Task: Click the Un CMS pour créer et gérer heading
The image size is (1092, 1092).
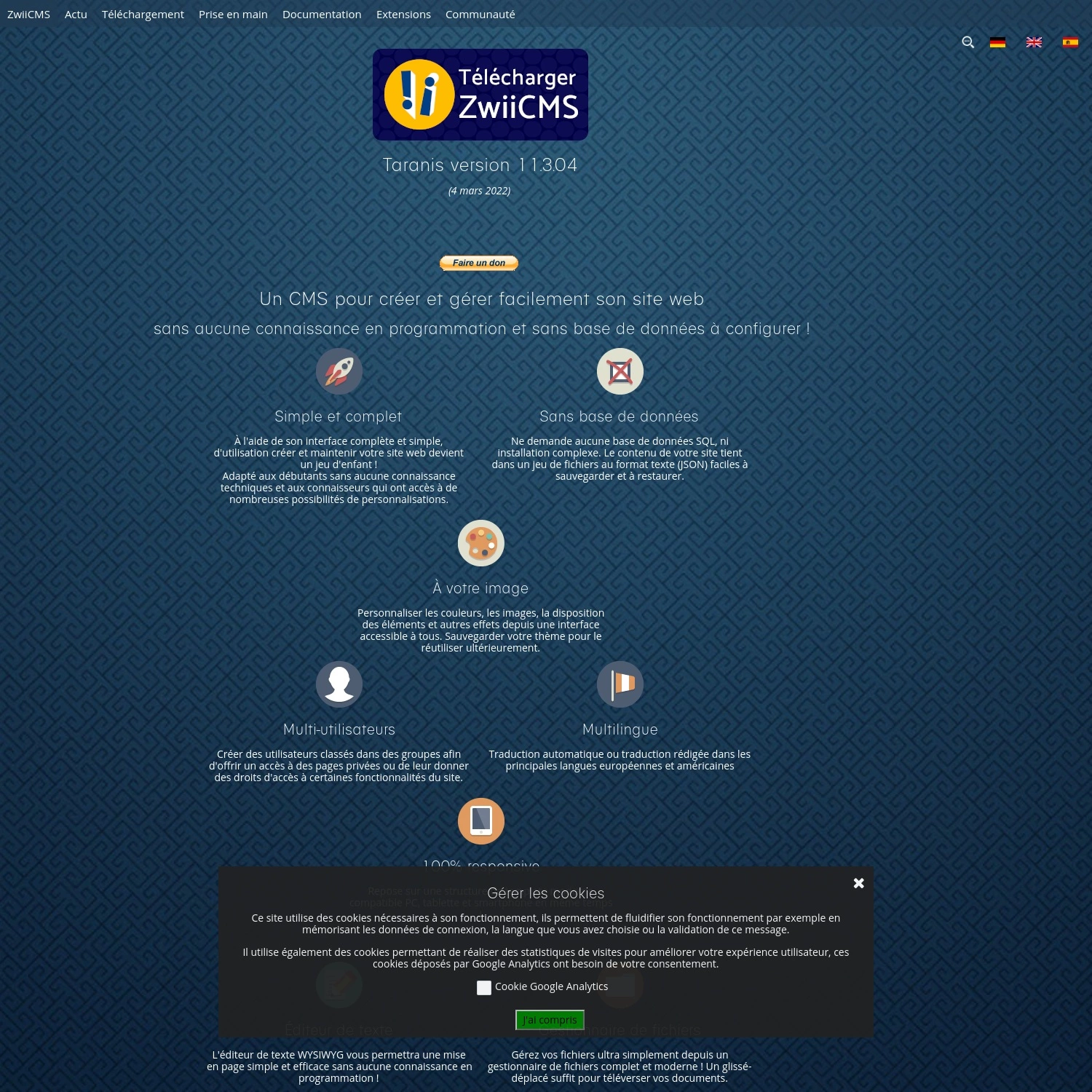Action: pyautogui.click(x=481, y=299)
